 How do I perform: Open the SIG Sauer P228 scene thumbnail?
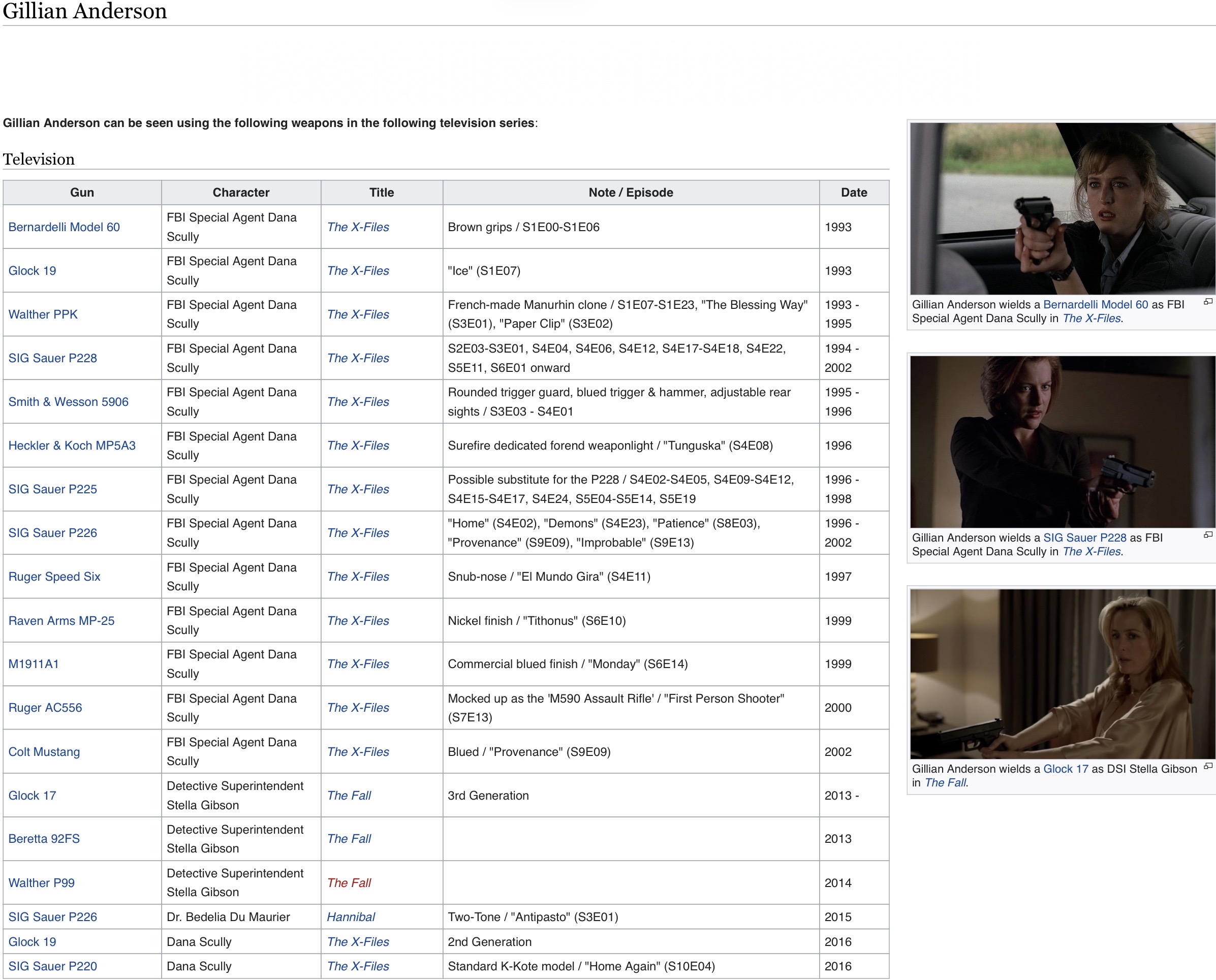1062,441
